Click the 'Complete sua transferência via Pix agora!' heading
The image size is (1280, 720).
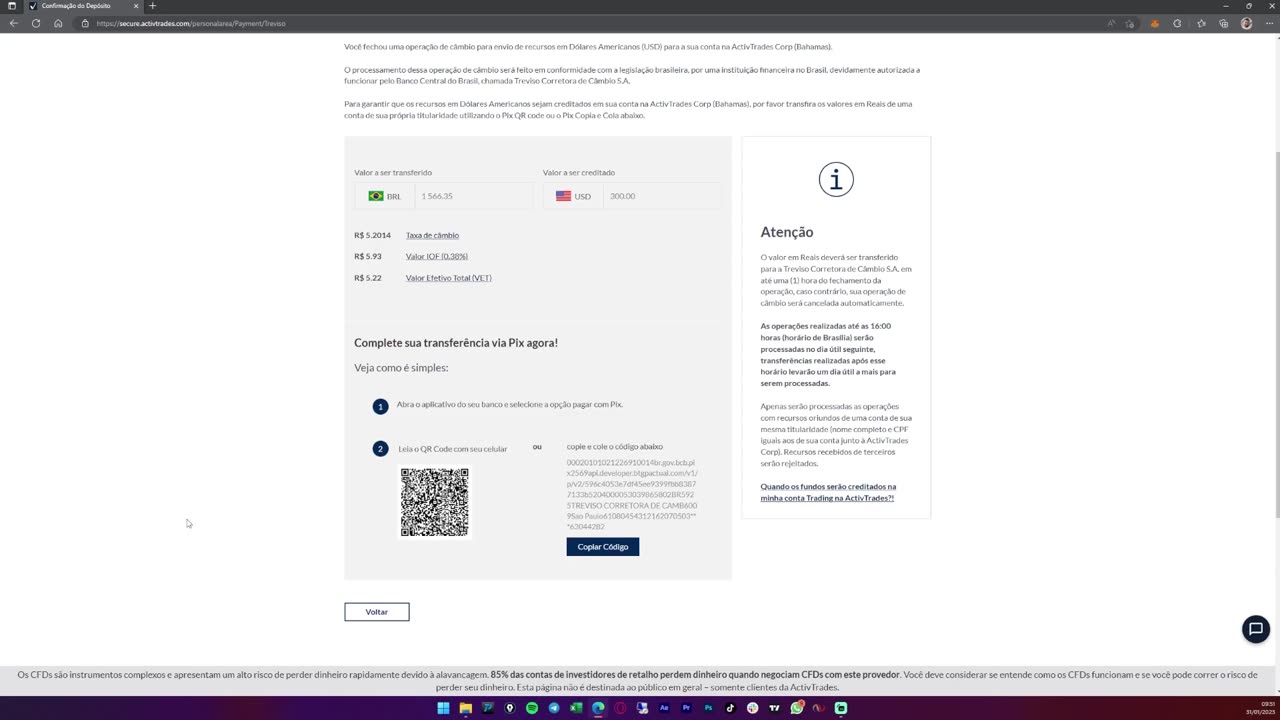[456, 343]
